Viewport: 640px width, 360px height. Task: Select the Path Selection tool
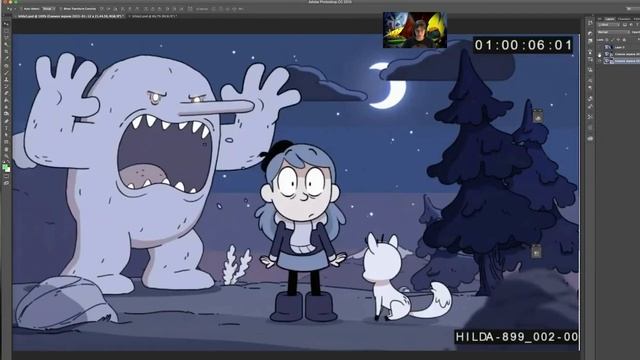pyautogui.click(x=6, y=134)
